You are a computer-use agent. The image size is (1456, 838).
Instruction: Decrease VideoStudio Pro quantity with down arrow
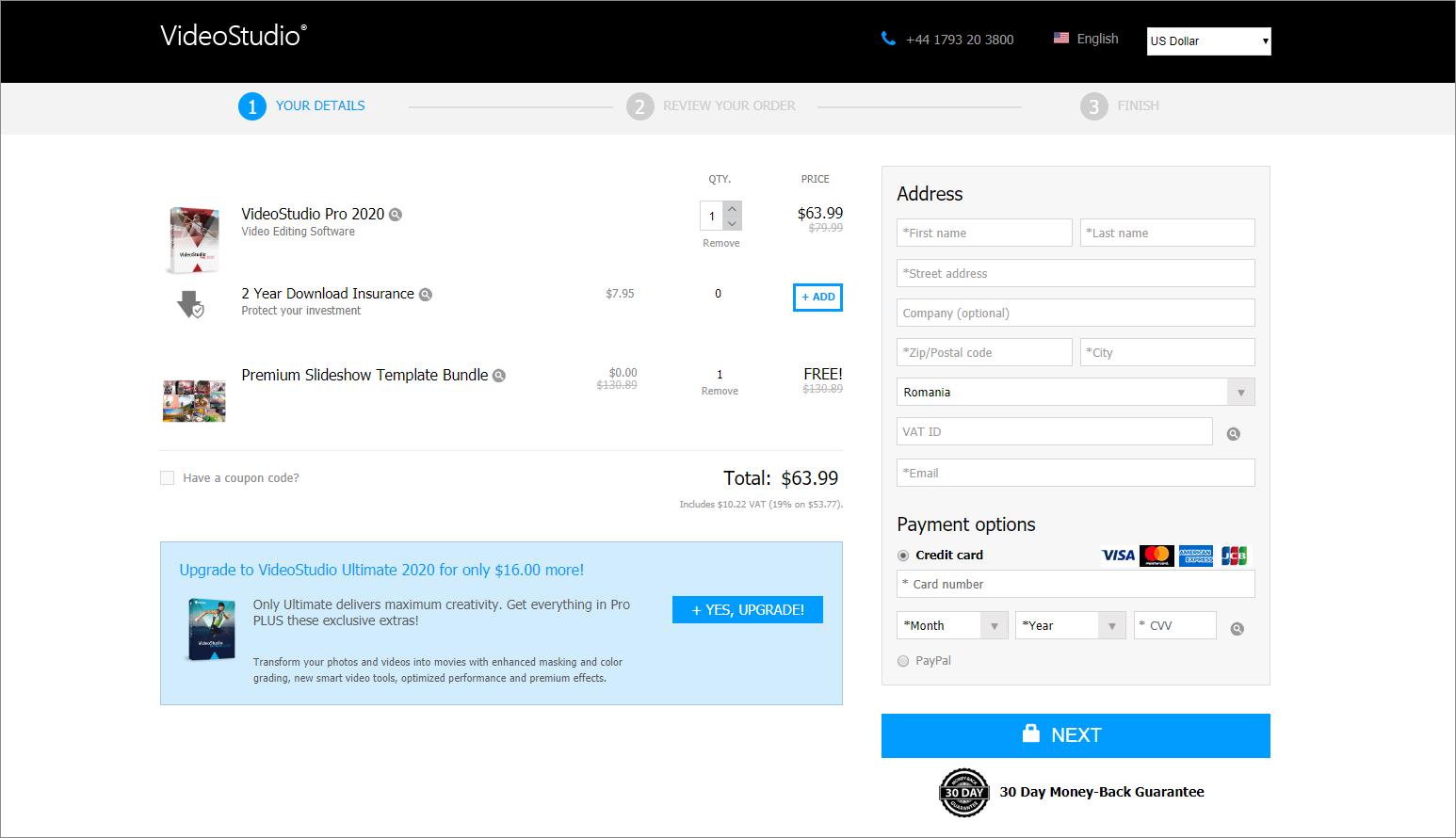[x=733, y=223]
